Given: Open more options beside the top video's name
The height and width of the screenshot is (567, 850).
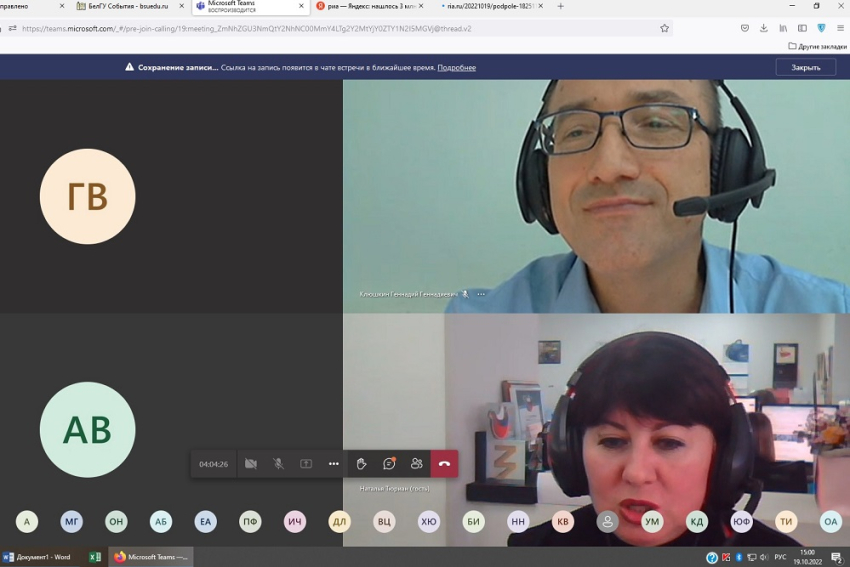Looking at the screenshot, I should pyautogui.click(x=481, y=294).
